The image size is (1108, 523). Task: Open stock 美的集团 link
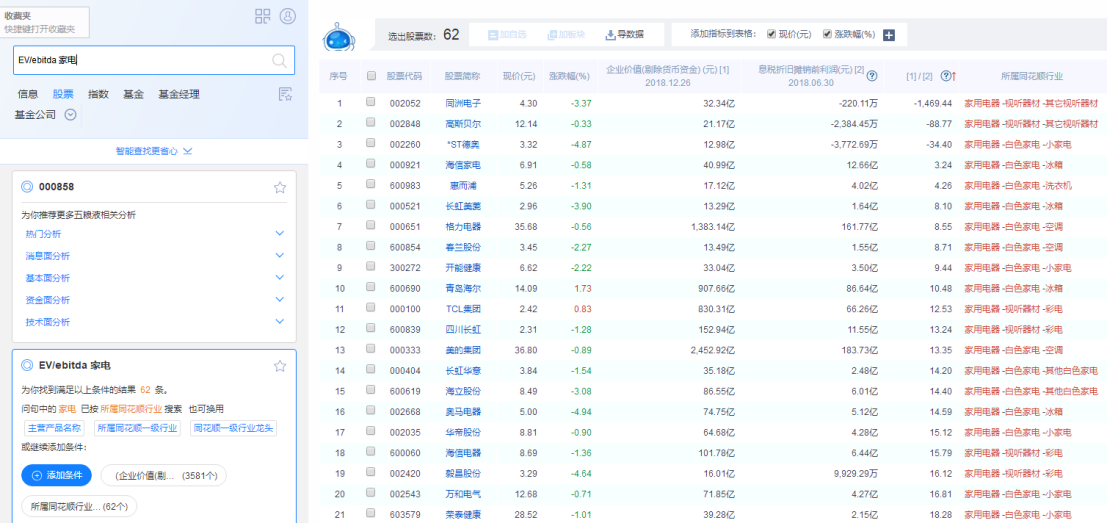tap(463, 350)
